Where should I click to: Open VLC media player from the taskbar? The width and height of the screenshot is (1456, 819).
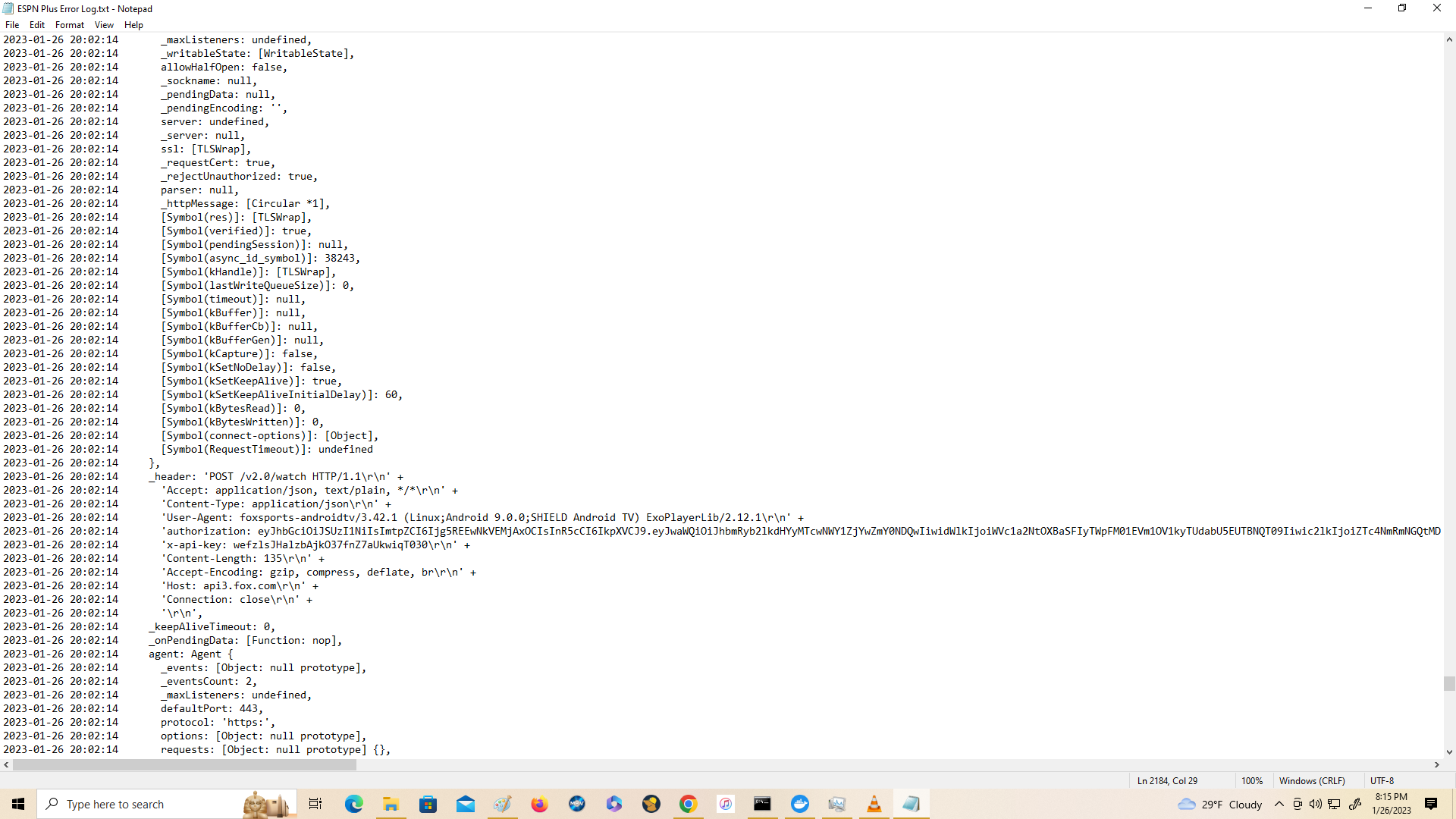pos(874,804)
